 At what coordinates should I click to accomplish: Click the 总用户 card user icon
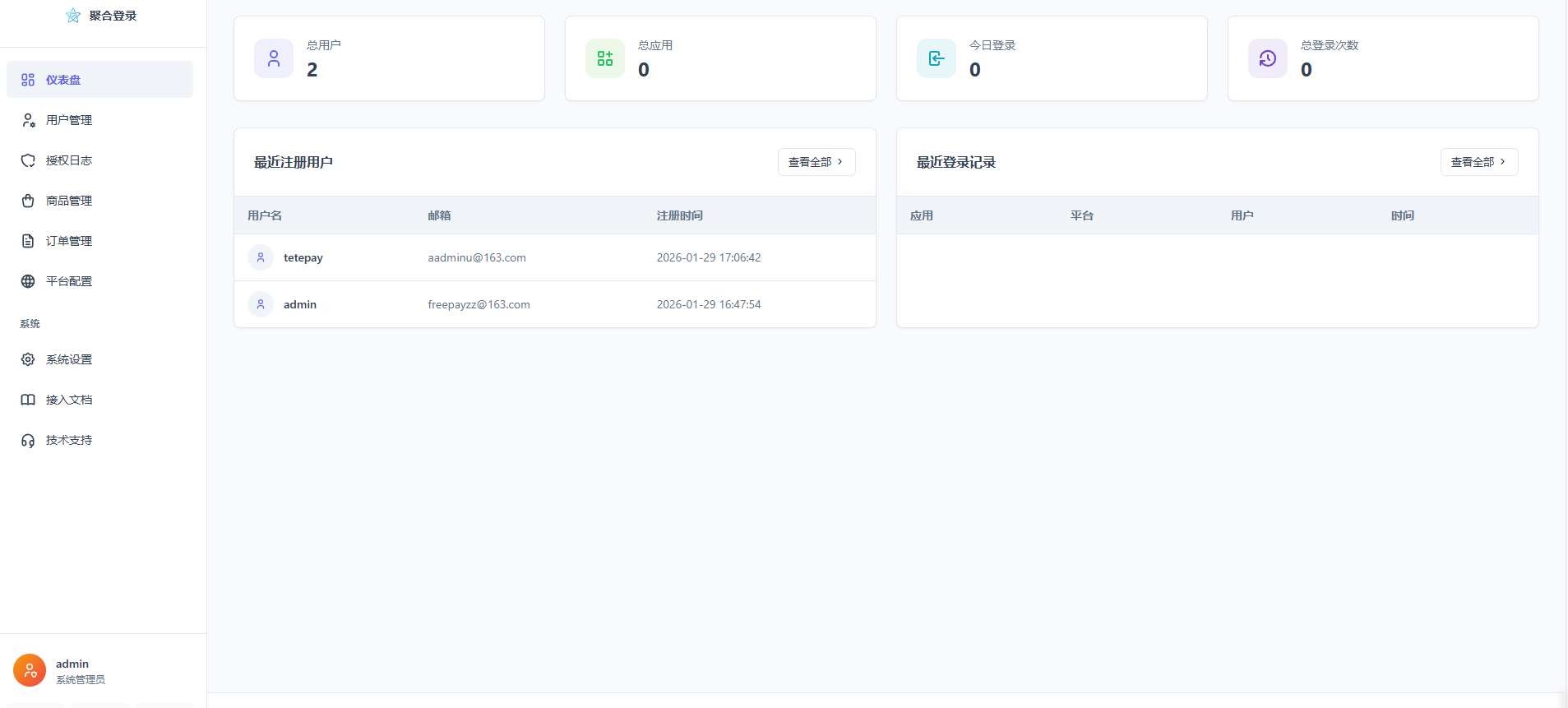pyautogui.click(x=274, y=58)
